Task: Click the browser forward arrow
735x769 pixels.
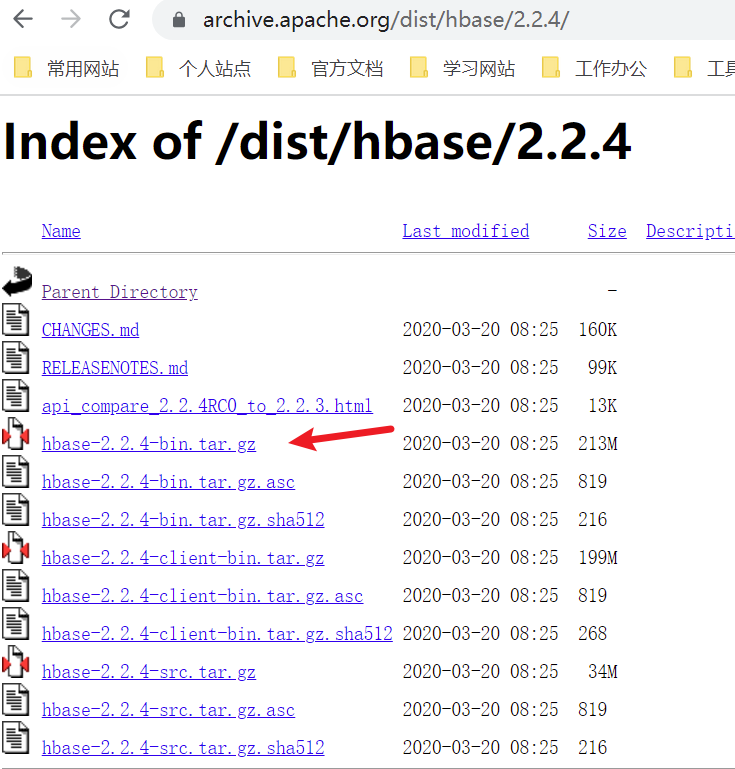Action: point(71,20)
